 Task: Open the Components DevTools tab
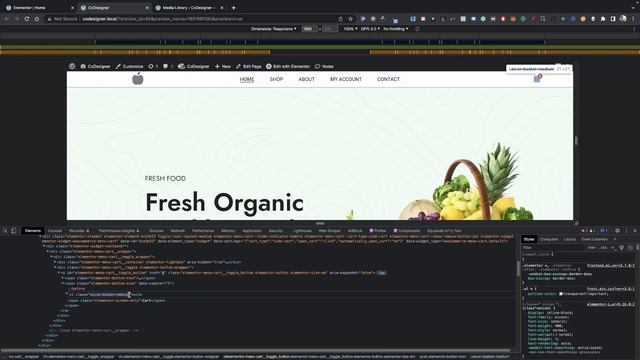[x=407, y=231]
